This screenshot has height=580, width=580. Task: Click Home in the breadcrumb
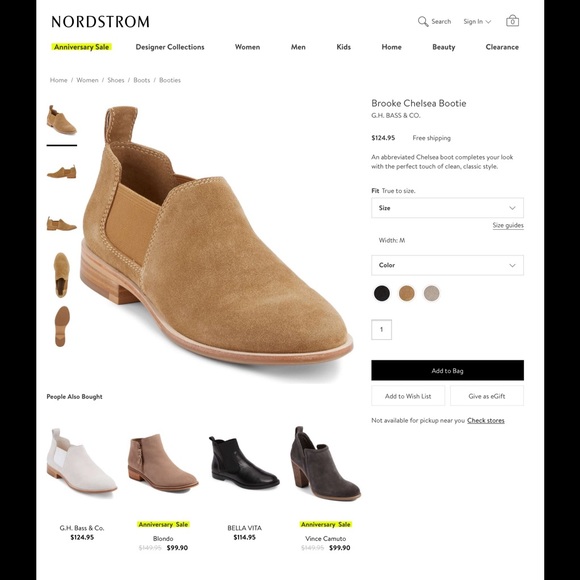(58, 80)
